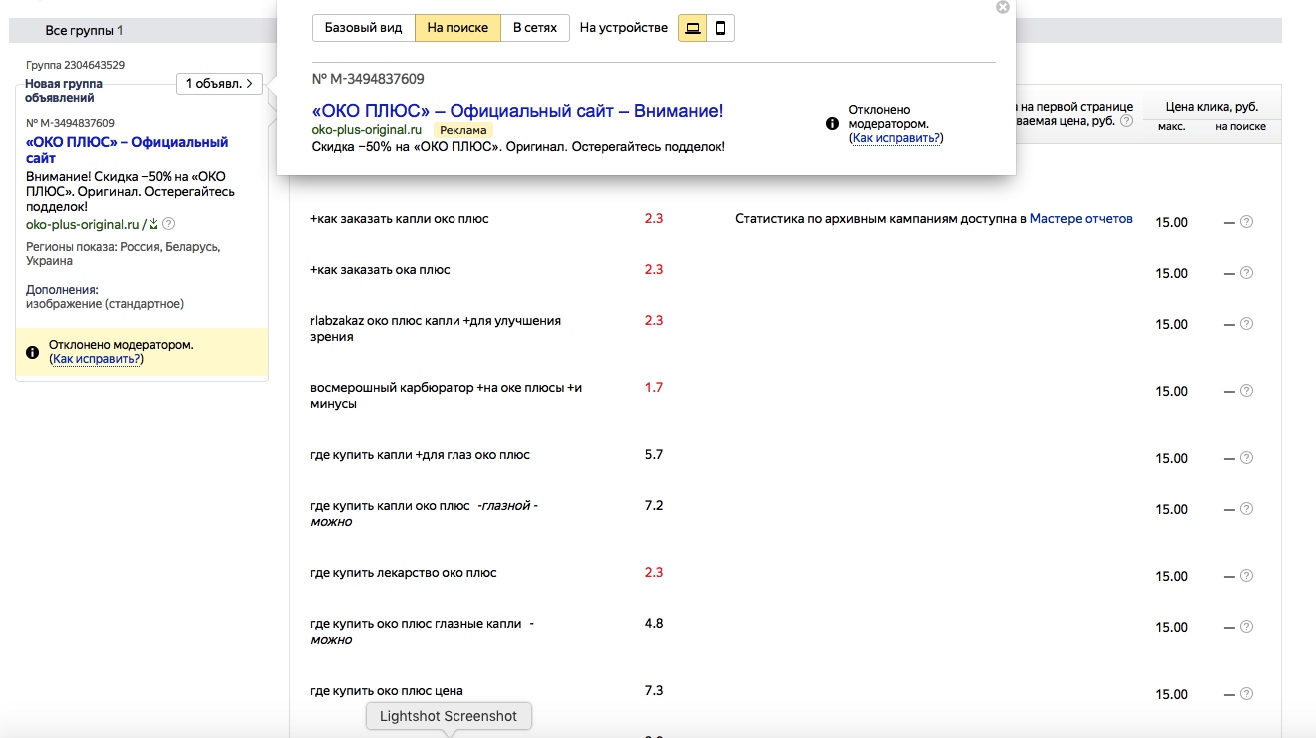The width and height of the screenshot is (1316, 738).
Task: Click info icon beside popup rejection status
Action: tap(832, 124)
